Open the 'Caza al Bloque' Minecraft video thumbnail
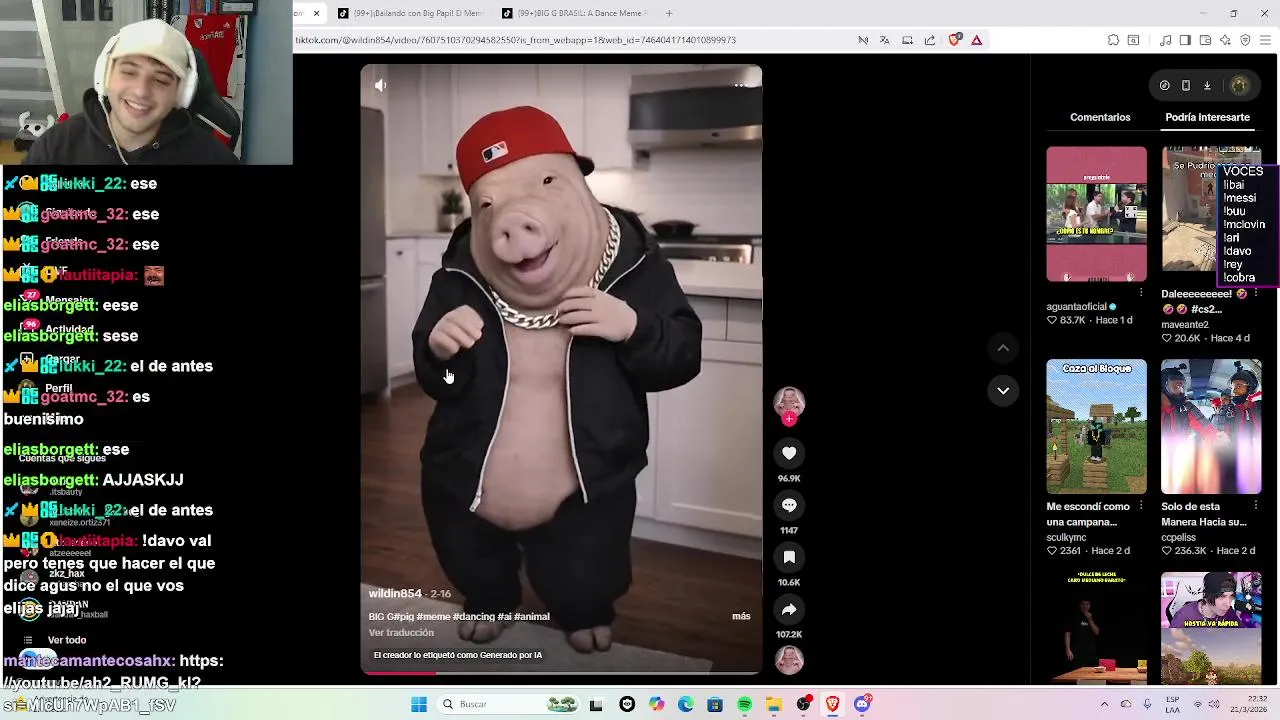The height and width of the screenshot is (720, 1280). [x=1096, y=427]
